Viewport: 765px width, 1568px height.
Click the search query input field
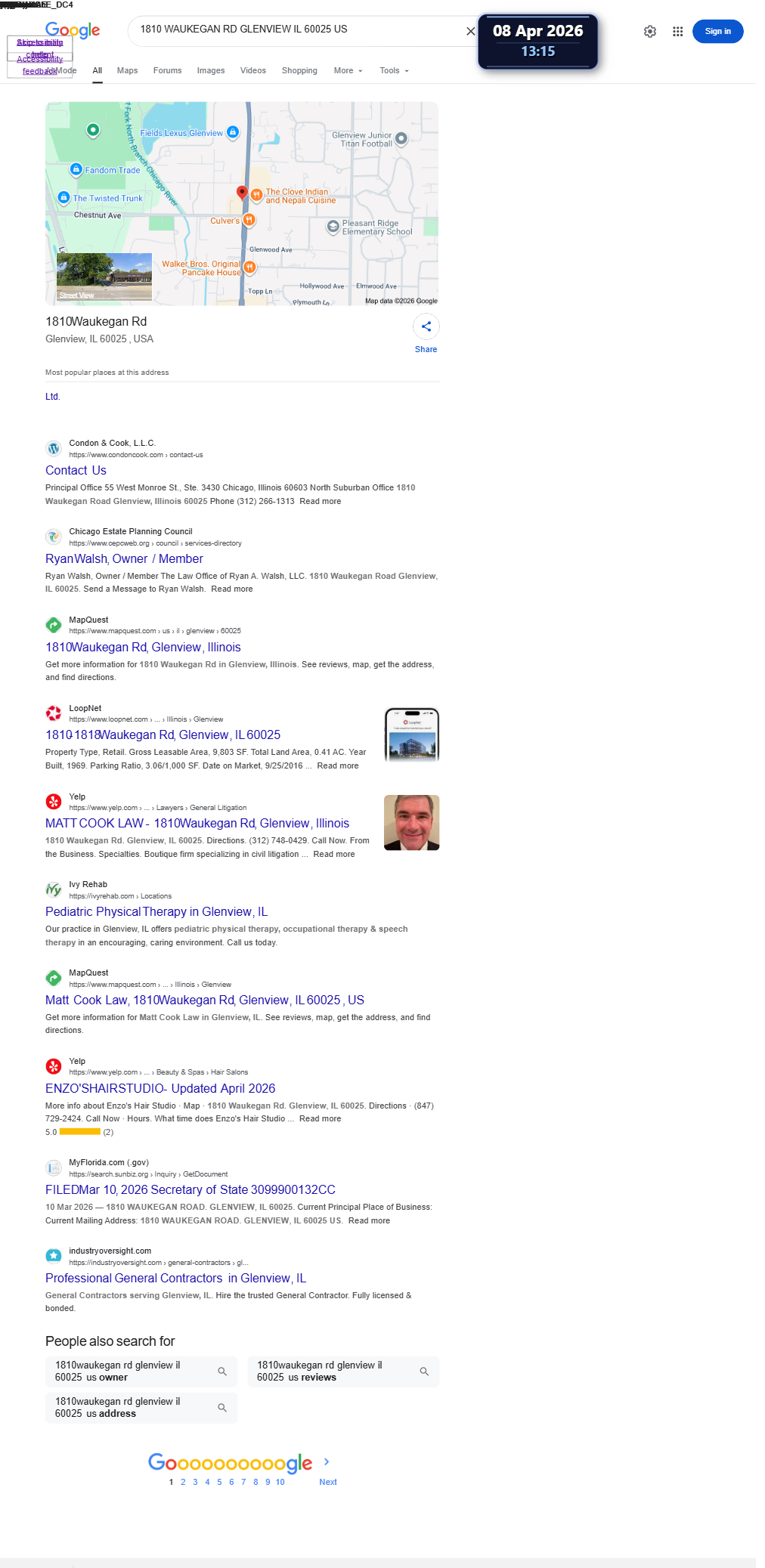click(x=299, y=29)
